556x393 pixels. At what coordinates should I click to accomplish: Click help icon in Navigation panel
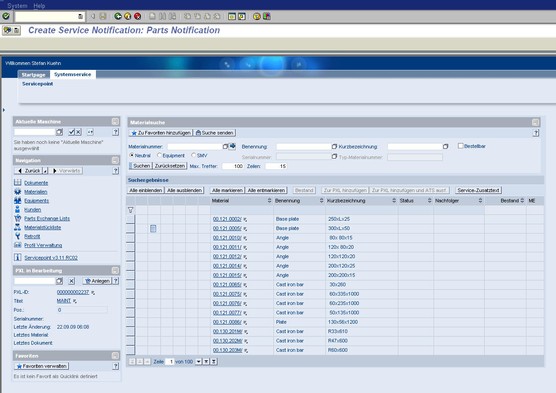[x=115, y=171]
